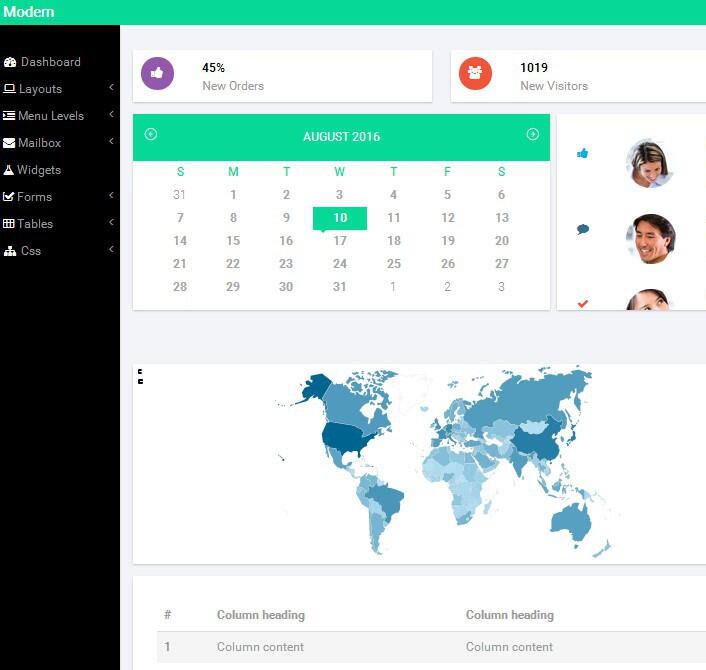Image resolution: width=706 pixels, height=670 pixels.
Task: Click the Css sitemap icon
Action: 10,251
